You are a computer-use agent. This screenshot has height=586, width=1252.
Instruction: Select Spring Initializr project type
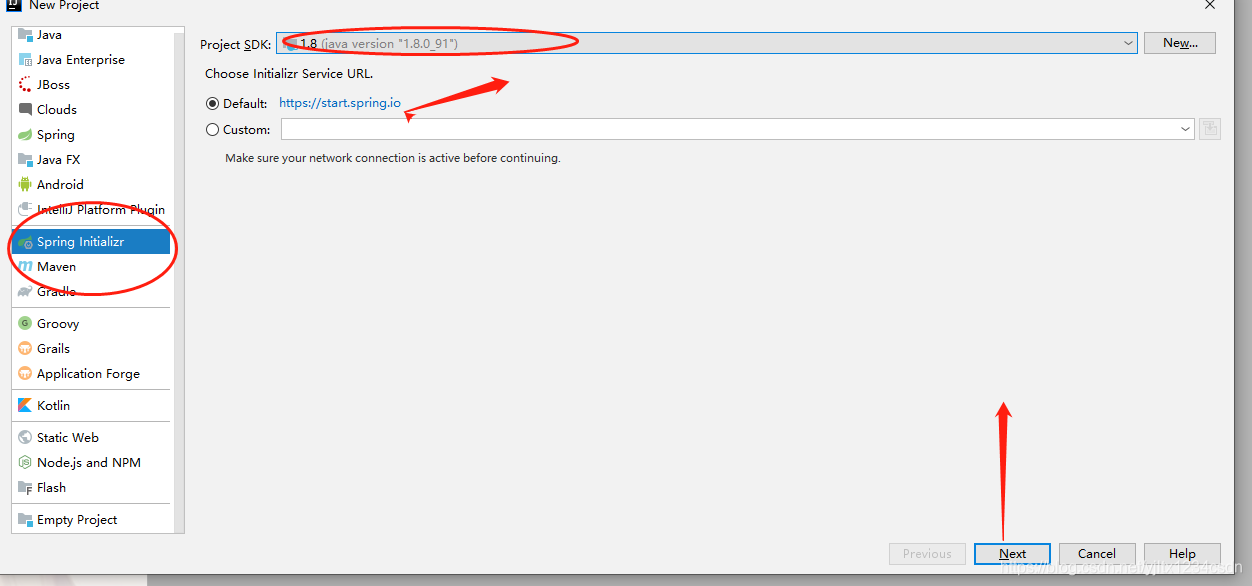[91, 242]
